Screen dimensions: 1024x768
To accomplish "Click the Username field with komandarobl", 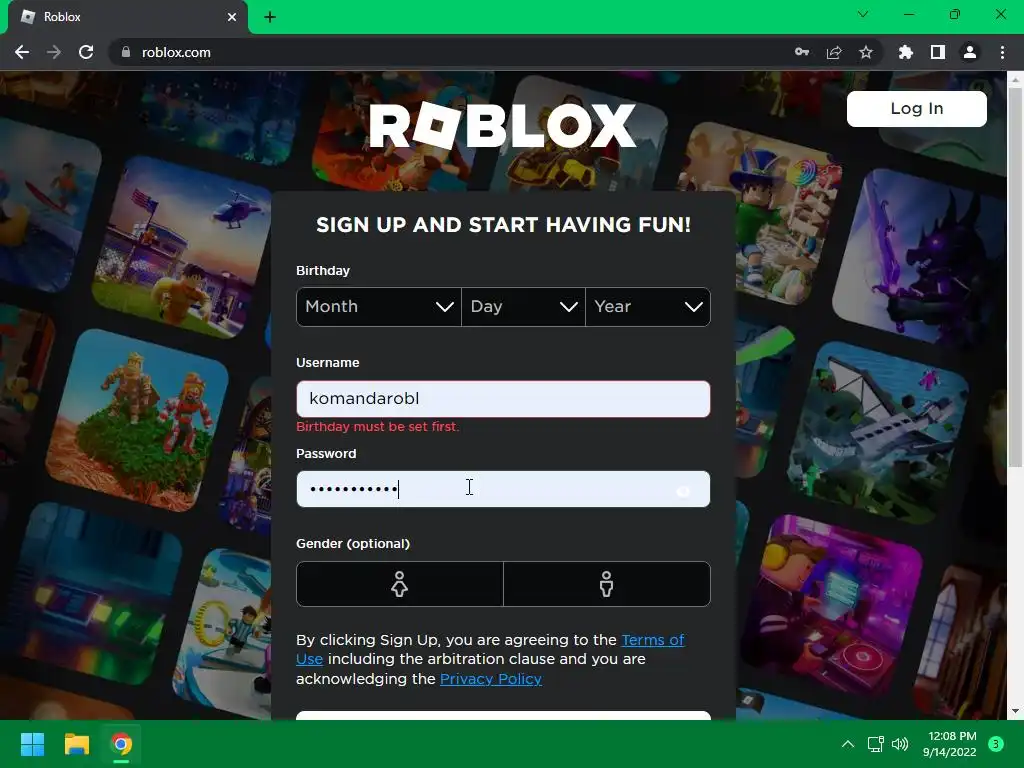I will pos(503,398).
